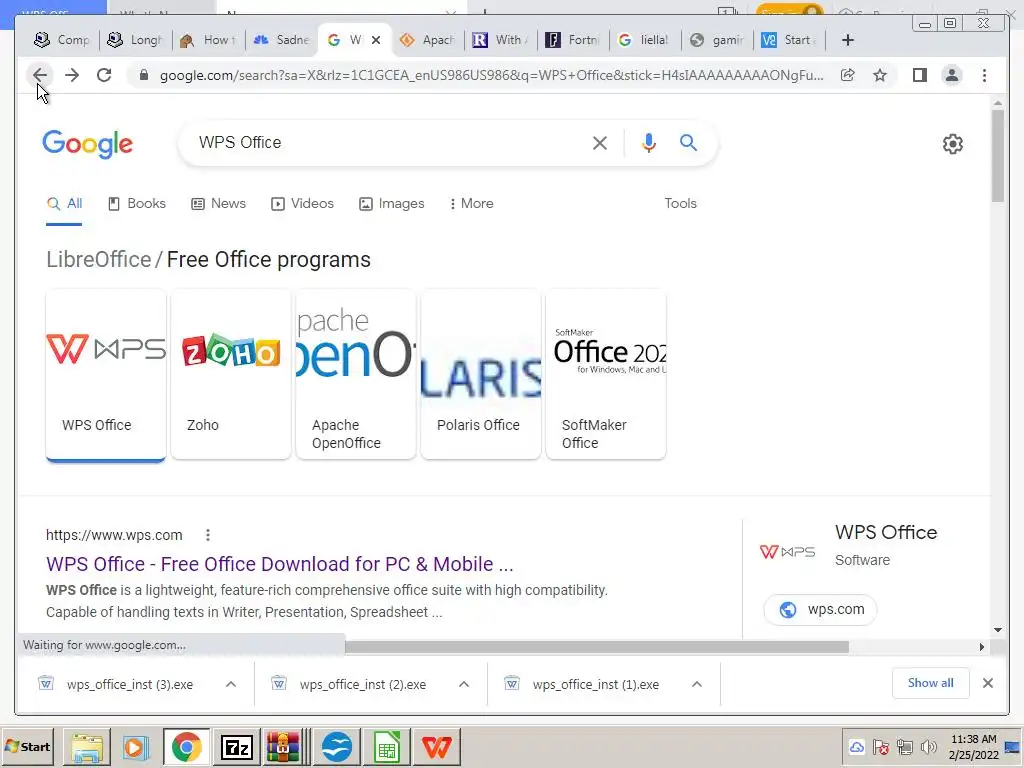Share this page via the address bar icon
This screenshot has height=768, width=1024.
(848, 75)
